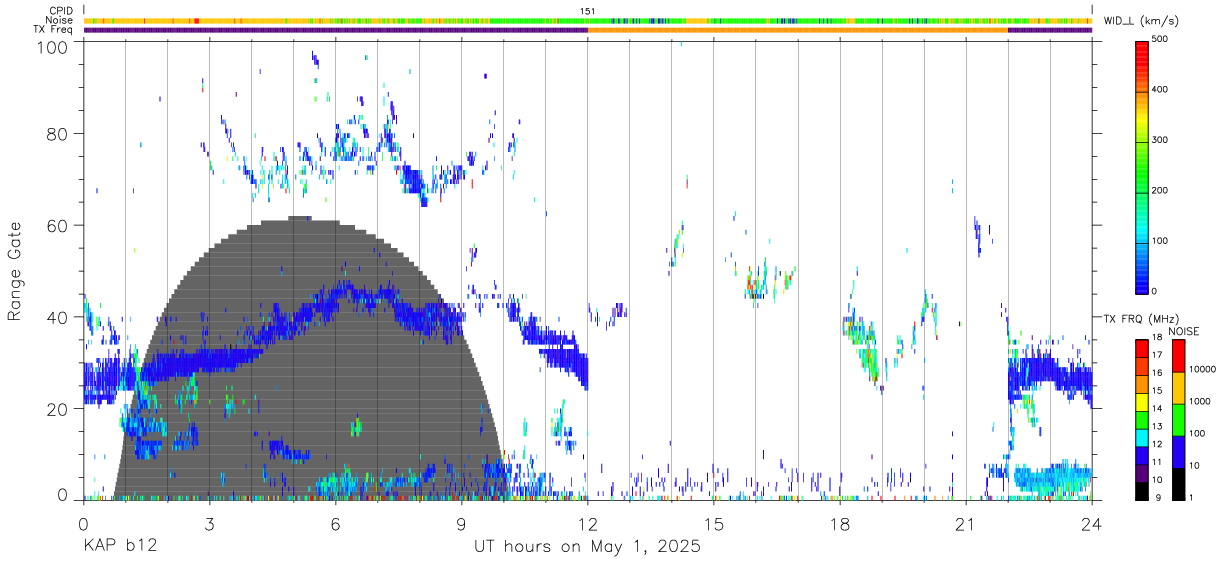Click the 500 tick on width colorbar

[1161, 39]
